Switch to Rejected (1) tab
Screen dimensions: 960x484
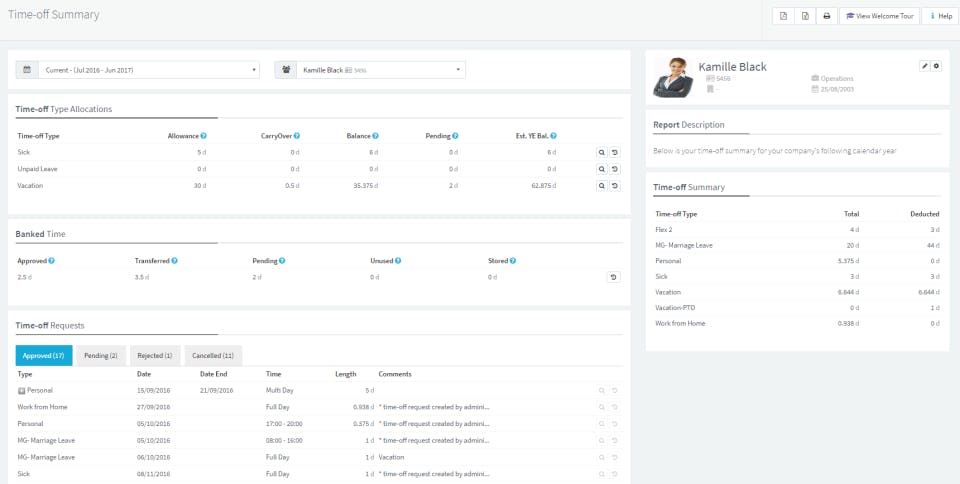(155, 356)
